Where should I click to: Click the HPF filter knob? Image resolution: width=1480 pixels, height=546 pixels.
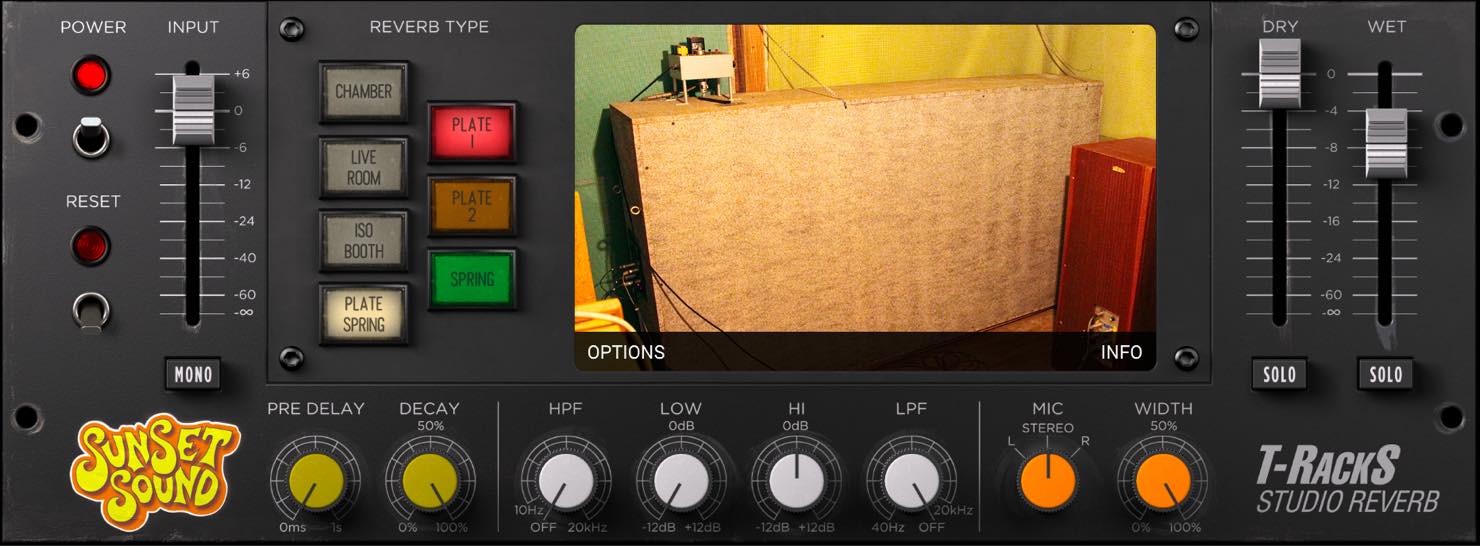[566, 482]
